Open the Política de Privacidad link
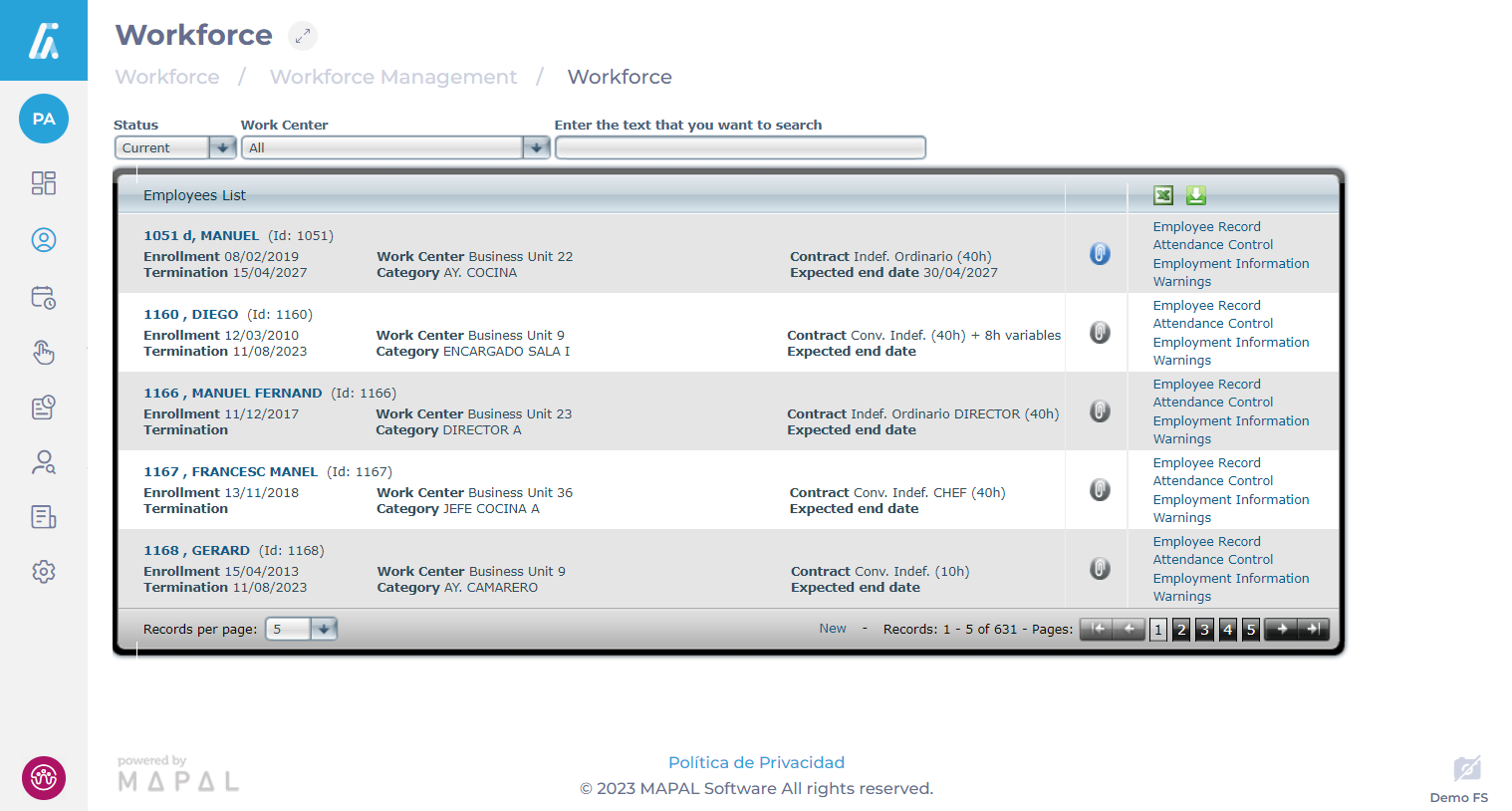The image size is (1512, 811). pos(756,762)
